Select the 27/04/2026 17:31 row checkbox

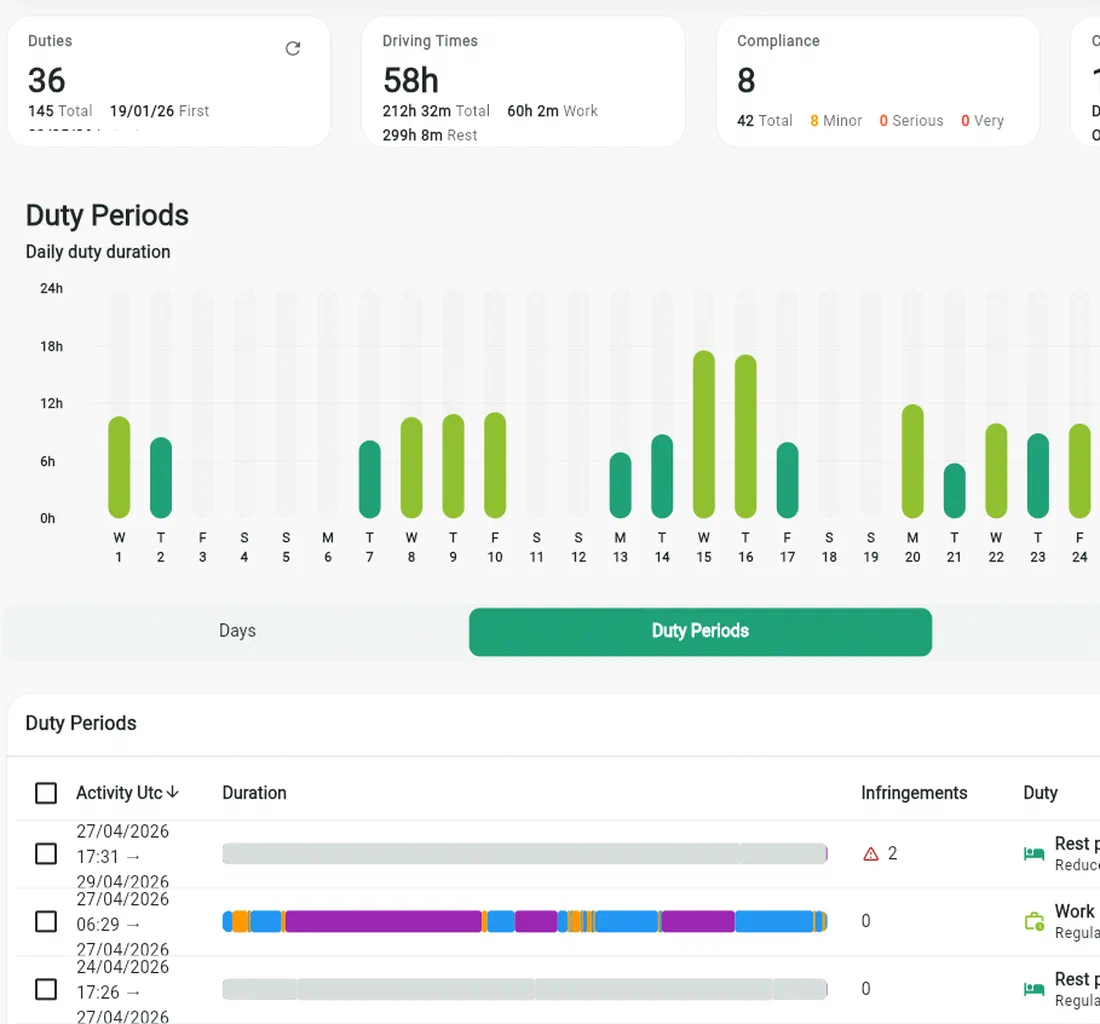tap(46, 854)
